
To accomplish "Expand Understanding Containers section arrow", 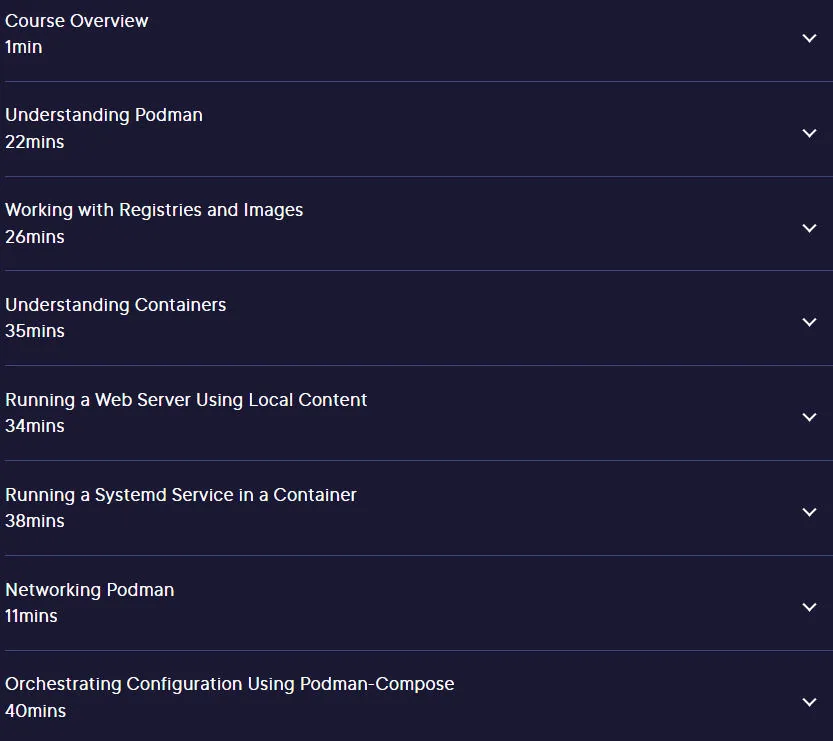I will 809,322.
